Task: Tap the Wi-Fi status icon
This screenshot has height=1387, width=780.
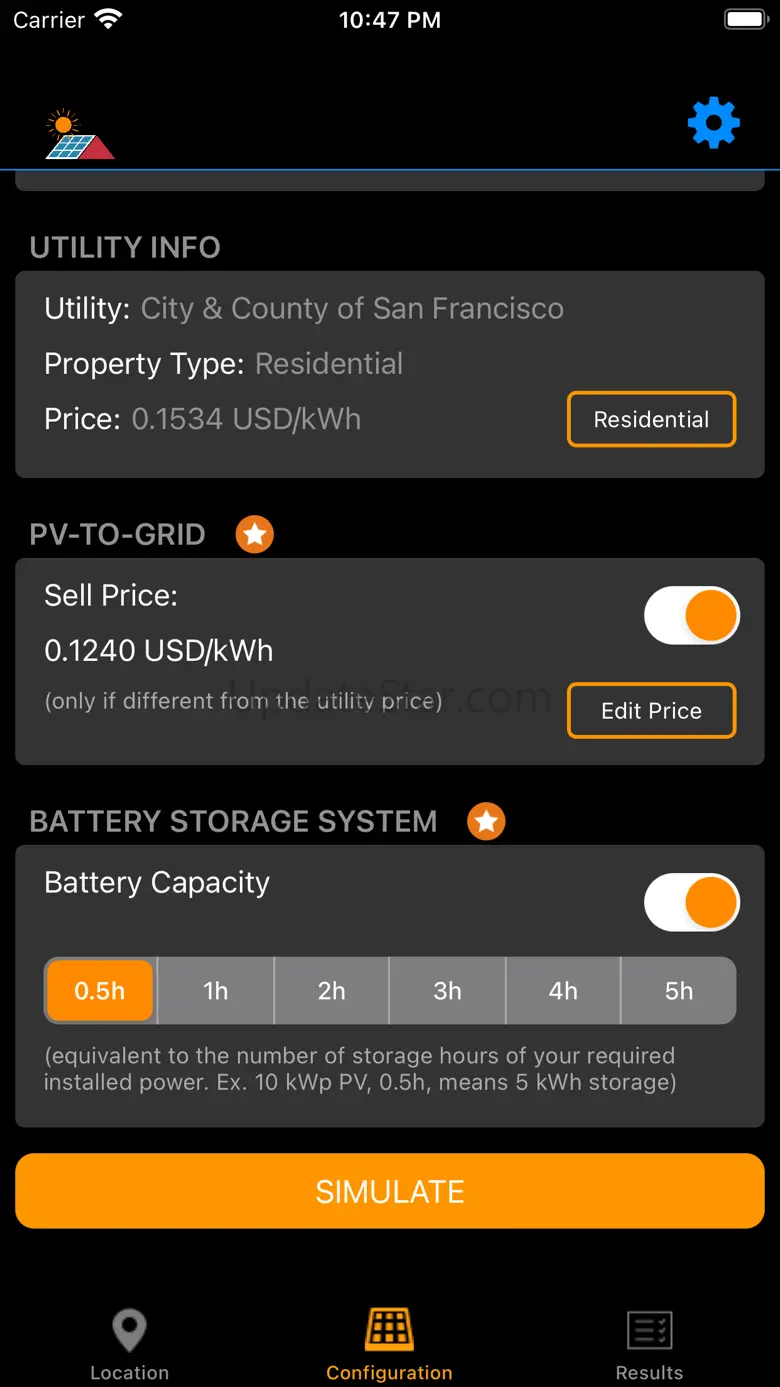Action: [107, 20]
